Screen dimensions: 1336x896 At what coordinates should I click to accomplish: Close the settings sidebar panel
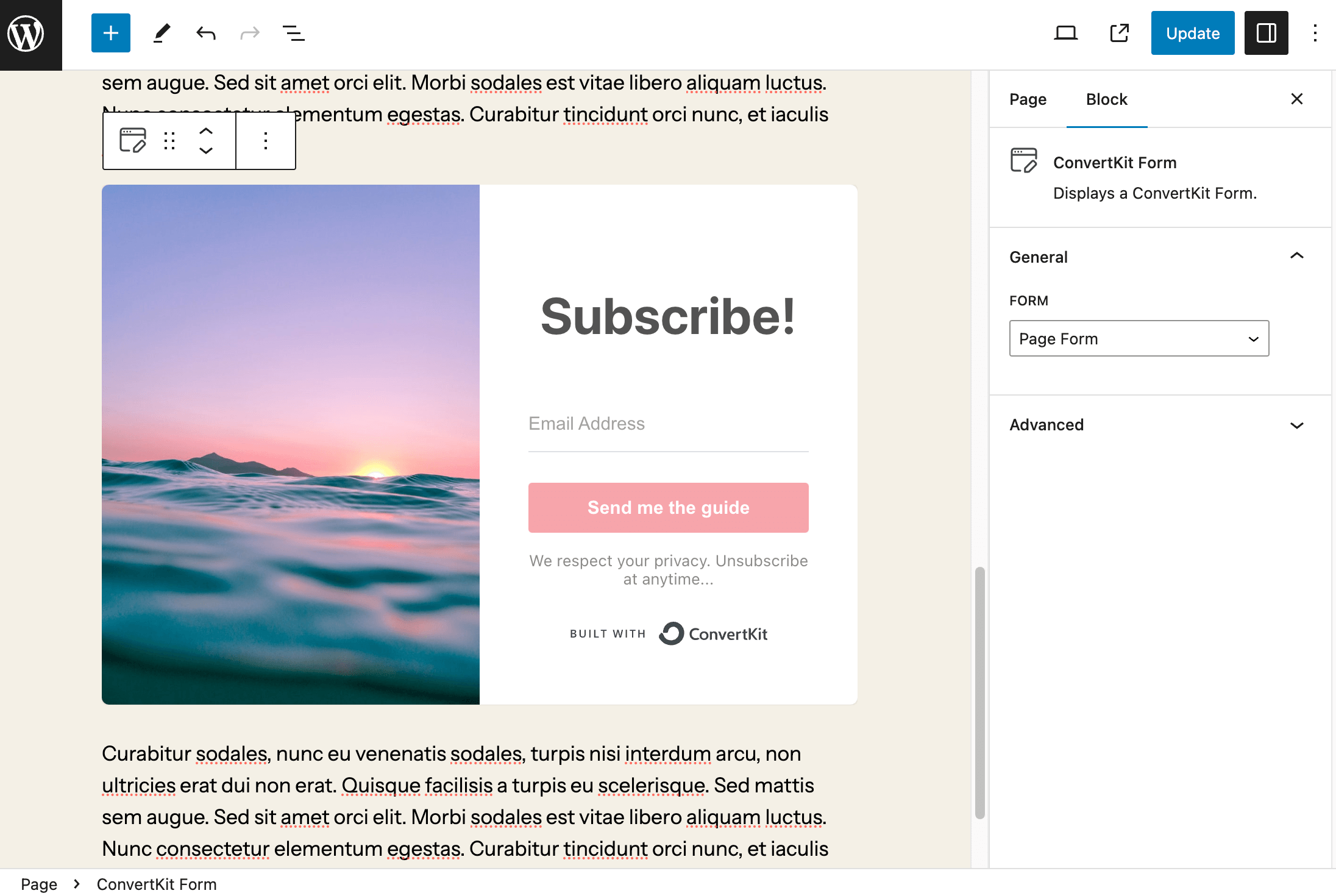1297,99
